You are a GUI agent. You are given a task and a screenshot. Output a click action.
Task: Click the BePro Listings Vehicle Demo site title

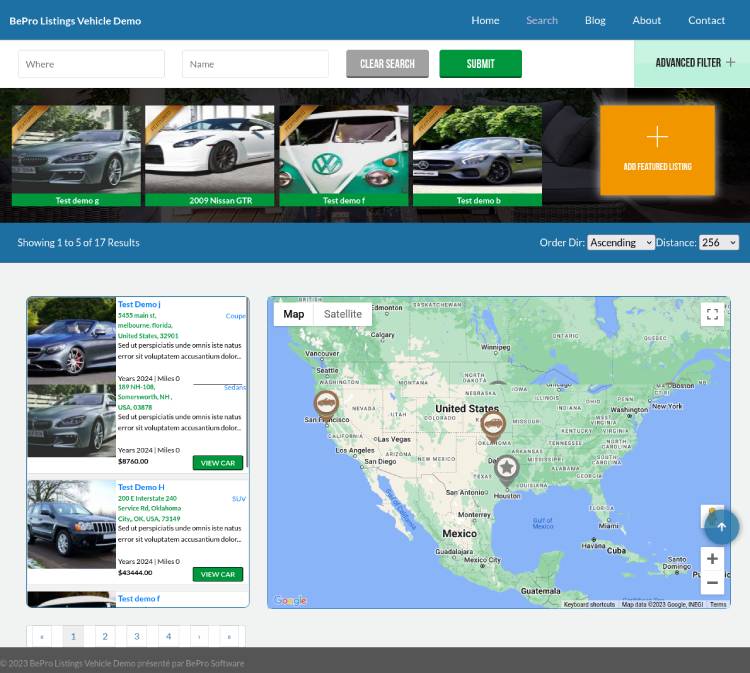point(75,21)
